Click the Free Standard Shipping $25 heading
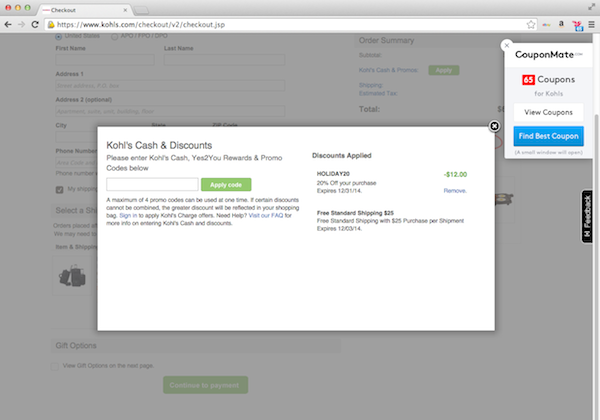Screen dimensions: 600x420 point(355,213)
